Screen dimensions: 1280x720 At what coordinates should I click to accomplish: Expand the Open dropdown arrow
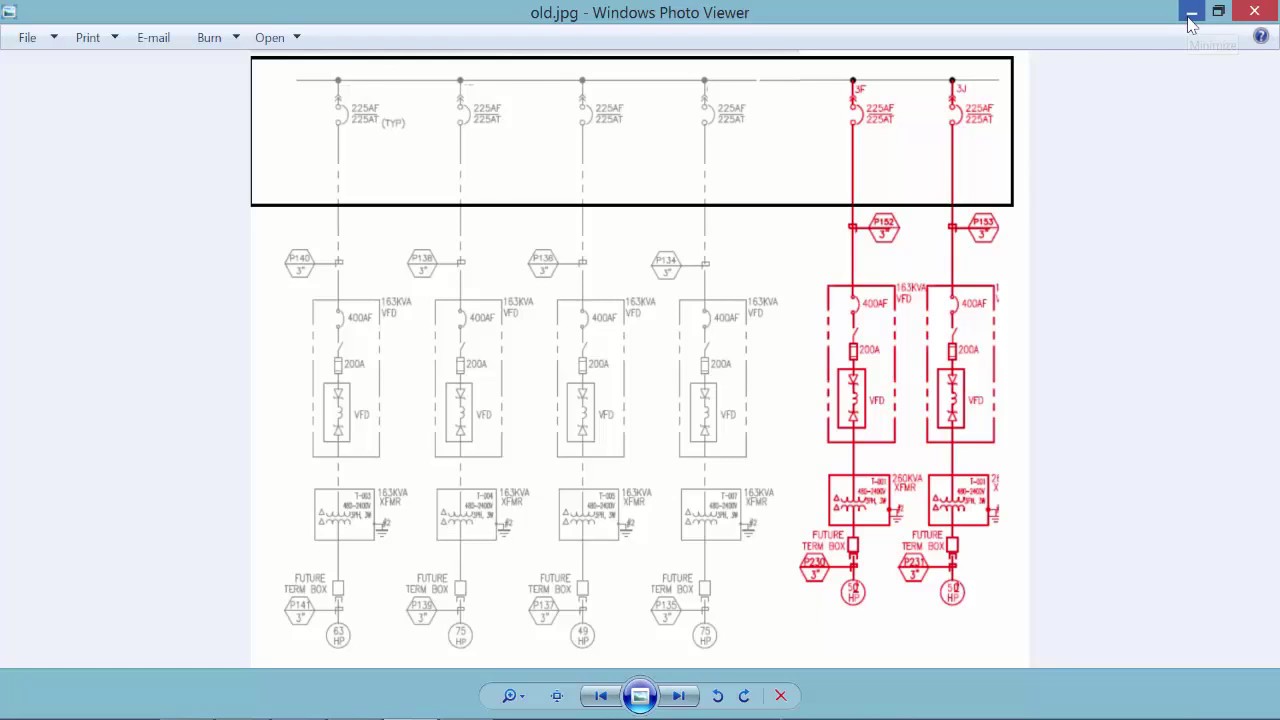[297, 37]
